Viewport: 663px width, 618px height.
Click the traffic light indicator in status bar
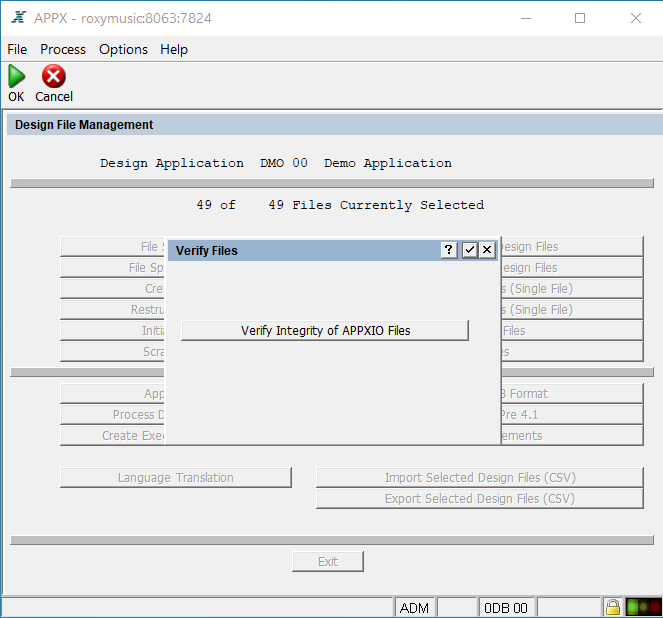point(642,607)
